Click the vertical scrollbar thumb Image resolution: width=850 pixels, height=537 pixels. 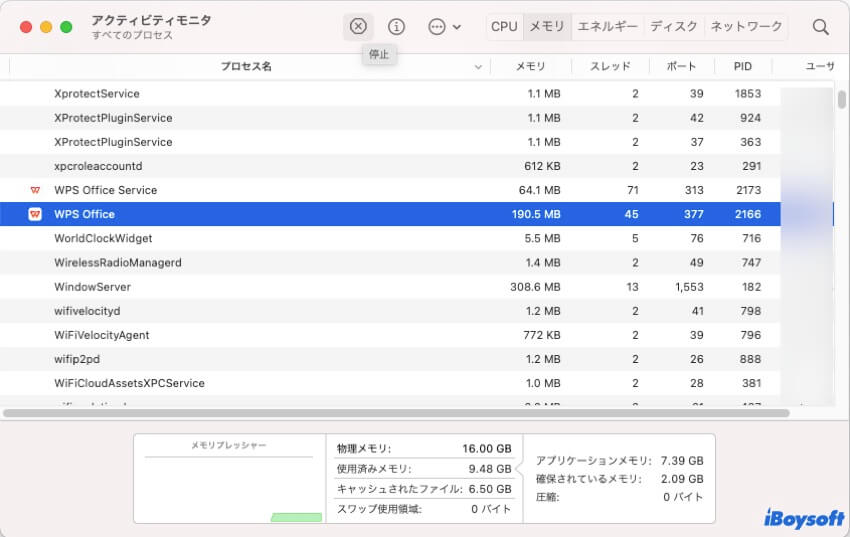click(841, 100)
